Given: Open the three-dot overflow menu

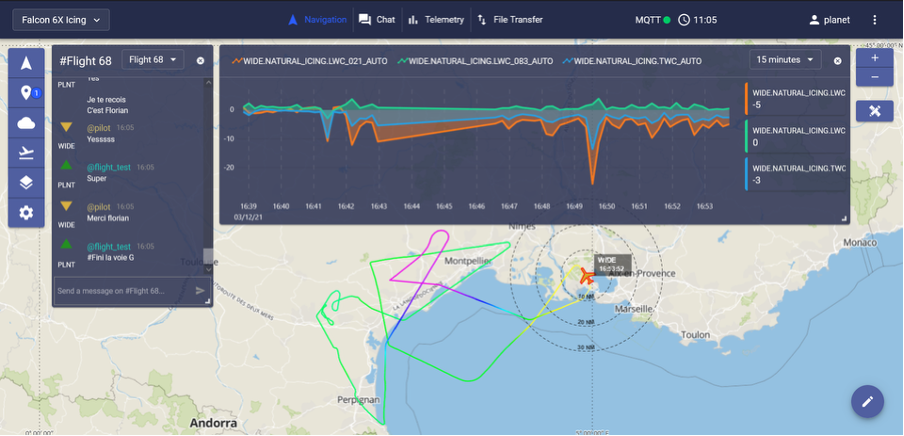Looking at the screenshot, I should (x=875, y=20).
